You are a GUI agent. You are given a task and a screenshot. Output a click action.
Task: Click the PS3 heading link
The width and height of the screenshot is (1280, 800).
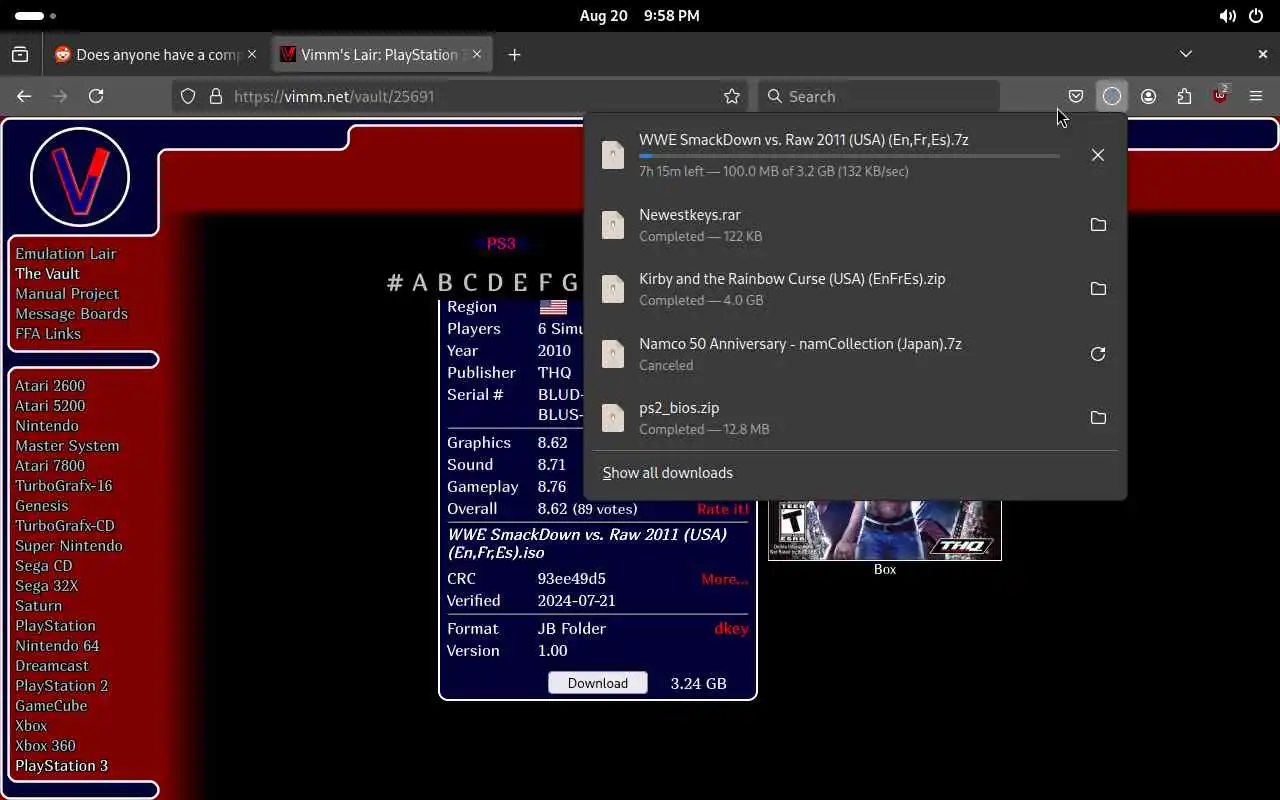coord(501,243)
